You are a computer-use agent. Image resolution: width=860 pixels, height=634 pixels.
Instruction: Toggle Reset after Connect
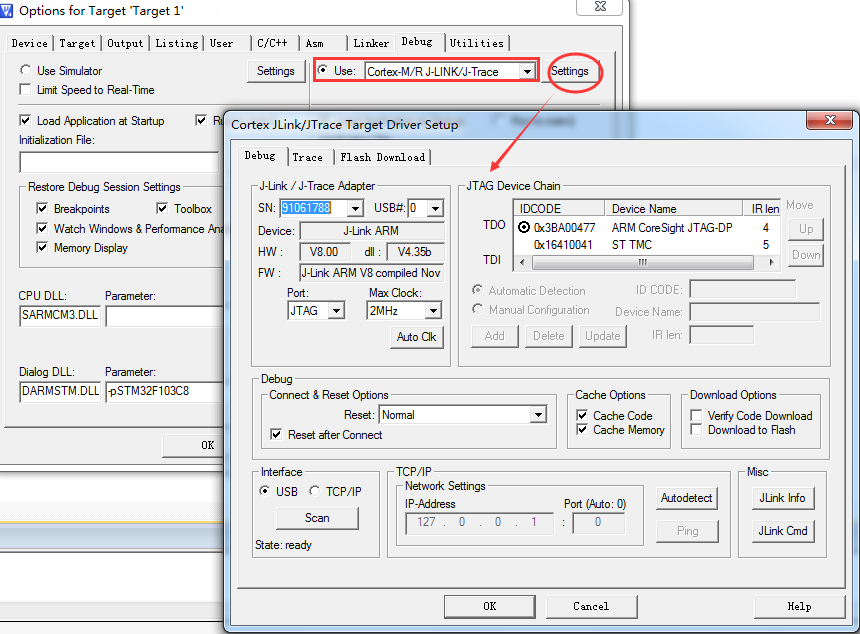click(276, 434)
